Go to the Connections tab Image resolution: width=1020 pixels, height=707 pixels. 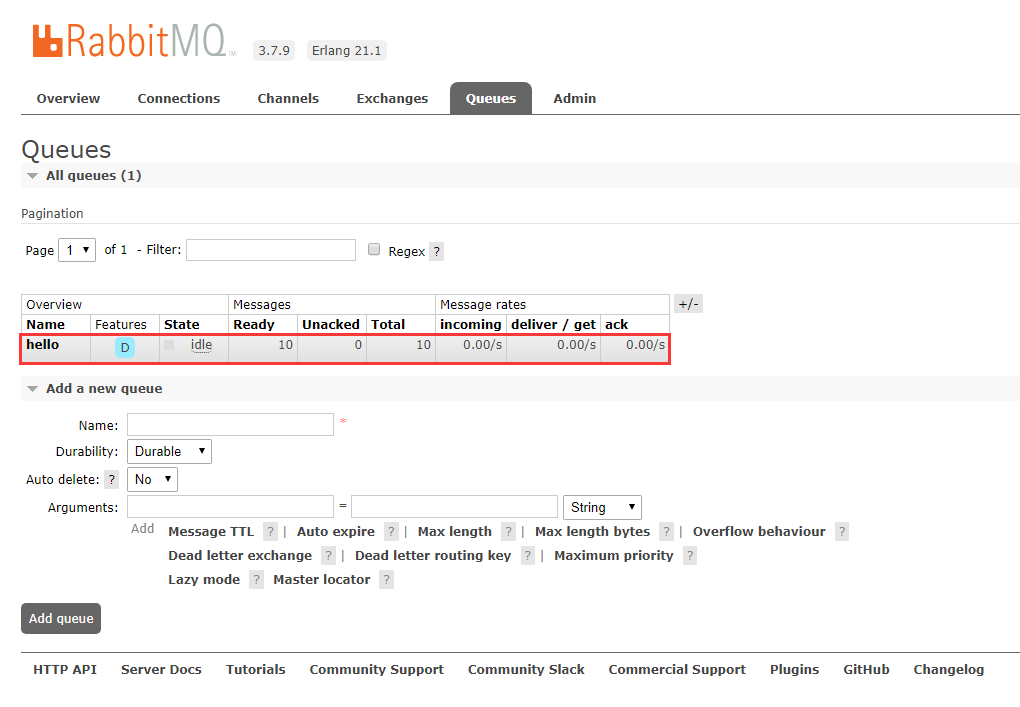click(179, 98)
